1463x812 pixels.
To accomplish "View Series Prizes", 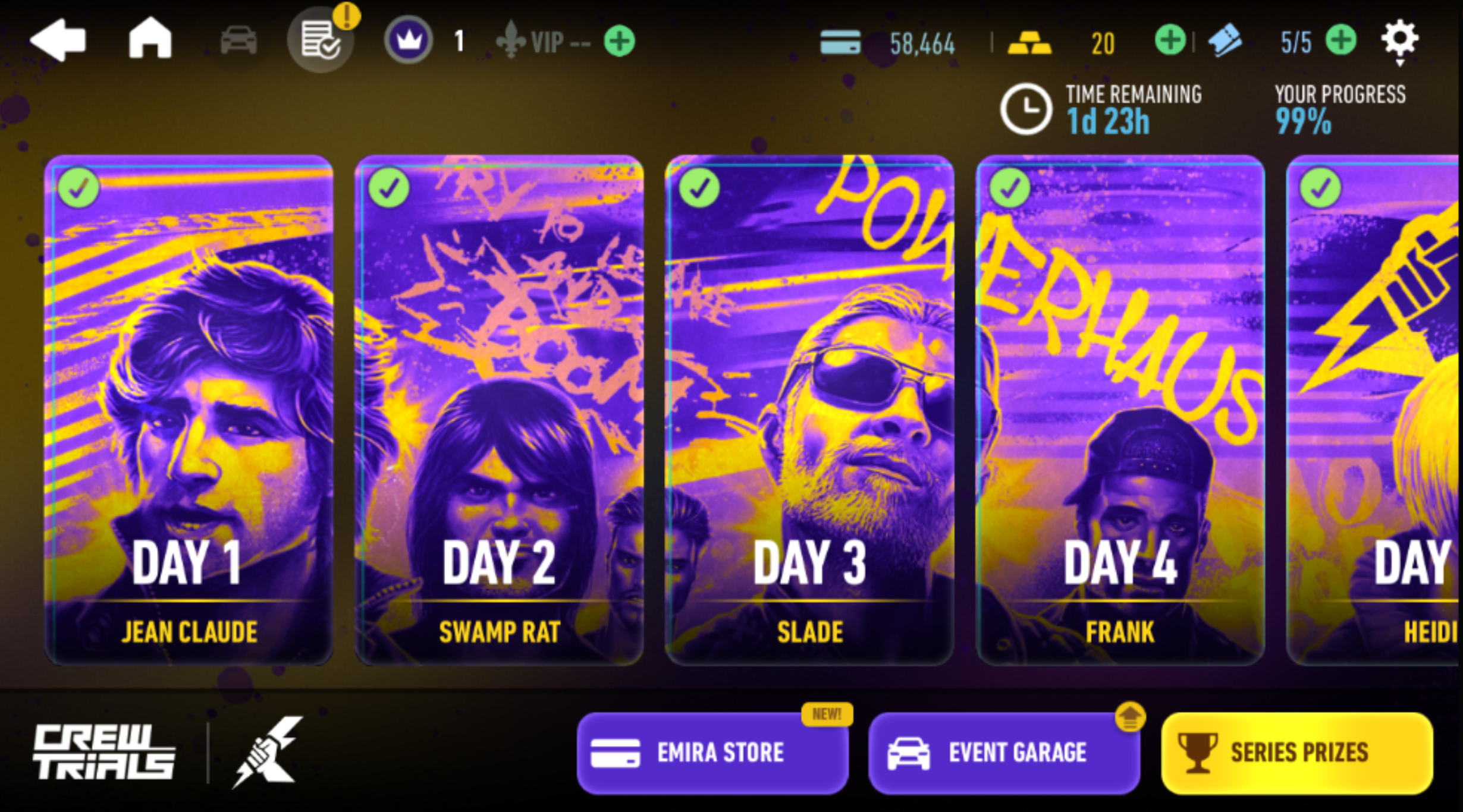I will (x=1297, y=753).
